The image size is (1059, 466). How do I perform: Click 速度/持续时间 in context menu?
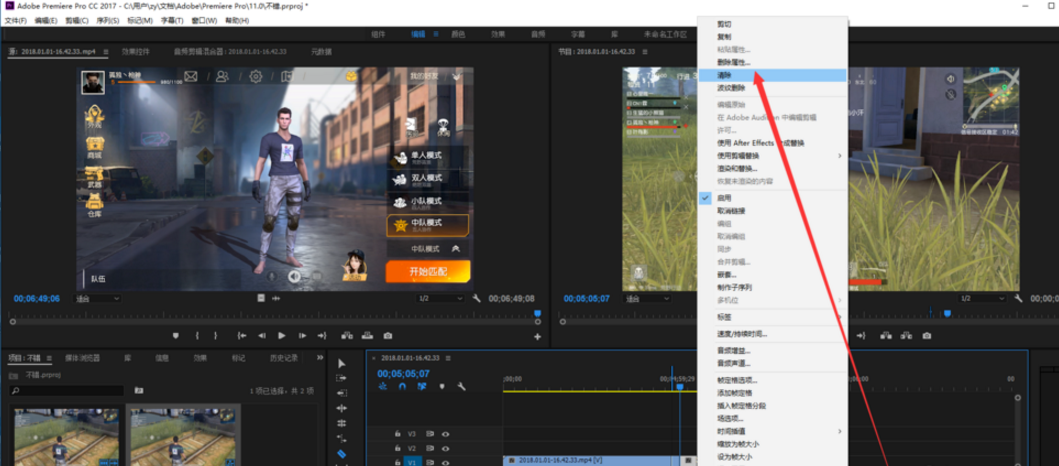[x=741, y=333]
